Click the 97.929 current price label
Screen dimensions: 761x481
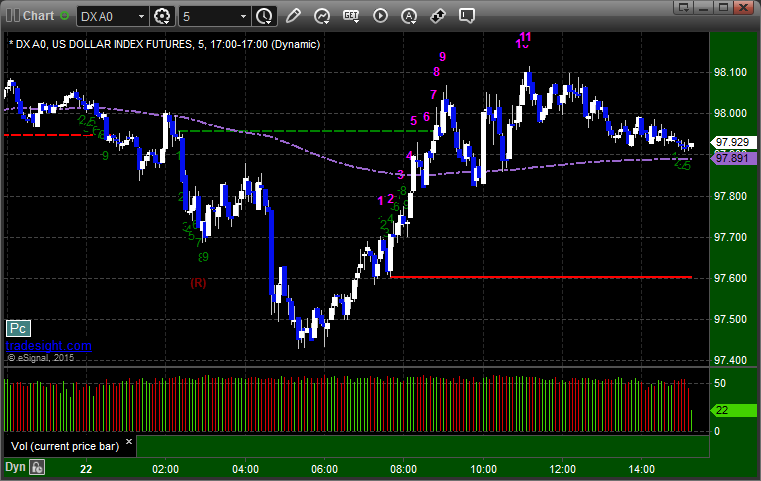[x=733, y=142]
